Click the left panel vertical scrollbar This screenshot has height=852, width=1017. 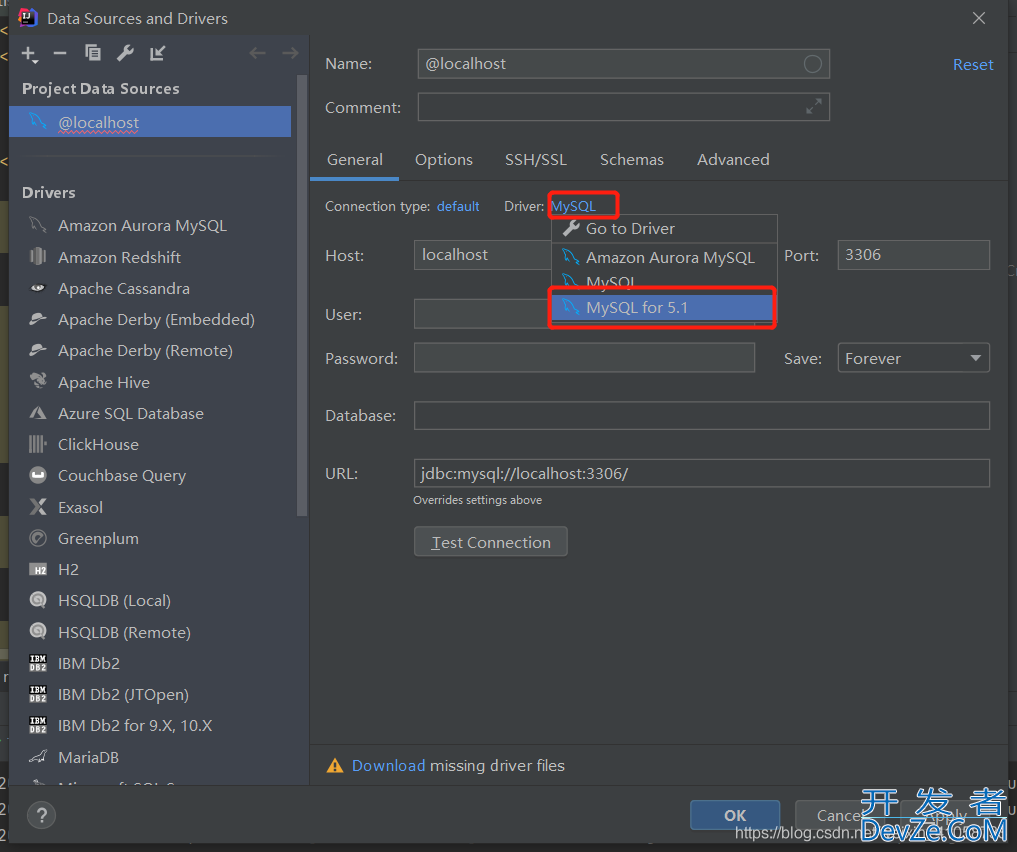(302, 295)
